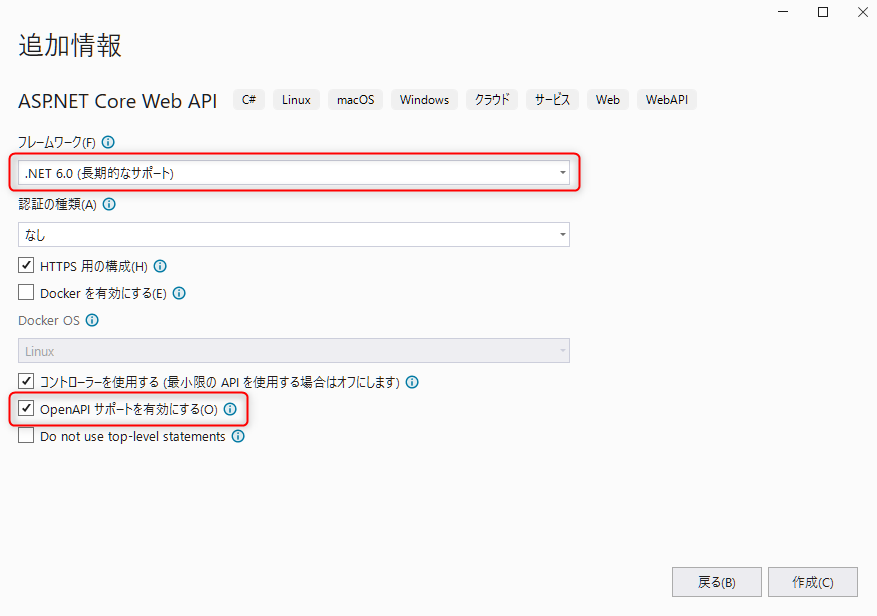Open the framework info tooltip icon
The height and width of the screenshot is (616, 877).
tap(108, 142)
